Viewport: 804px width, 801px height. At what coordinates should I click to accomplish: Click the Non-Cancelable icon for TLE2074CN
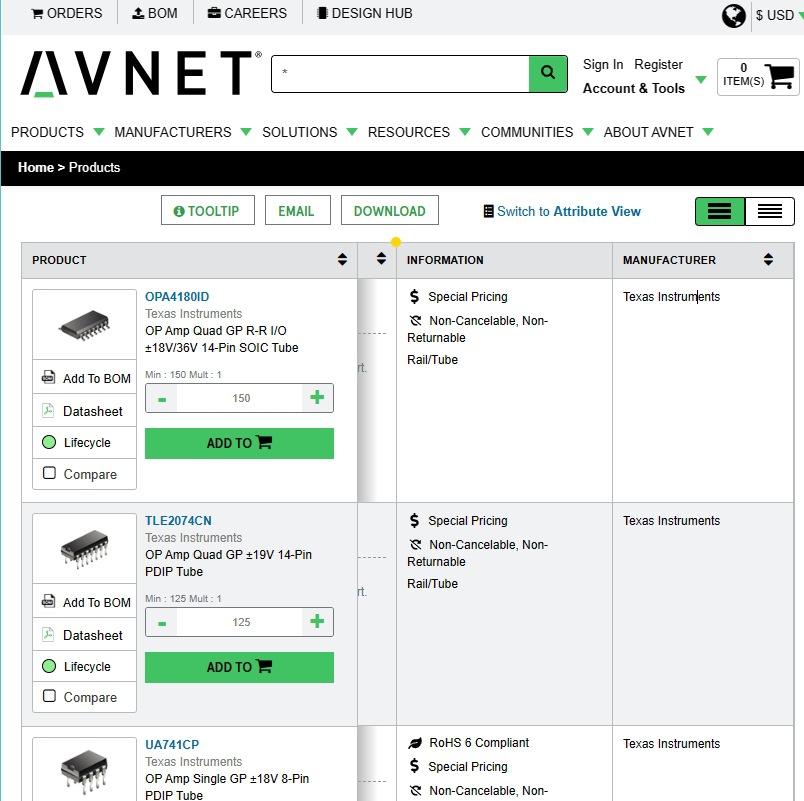pos(415,545)
